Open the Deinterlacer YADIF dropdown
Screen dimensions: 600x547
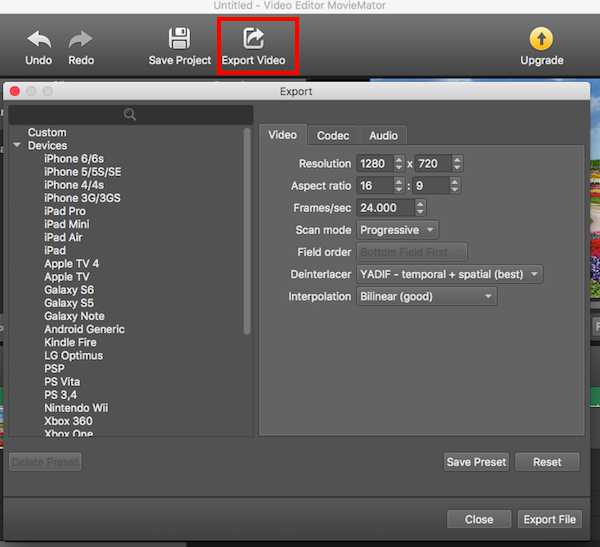point(449,274)
